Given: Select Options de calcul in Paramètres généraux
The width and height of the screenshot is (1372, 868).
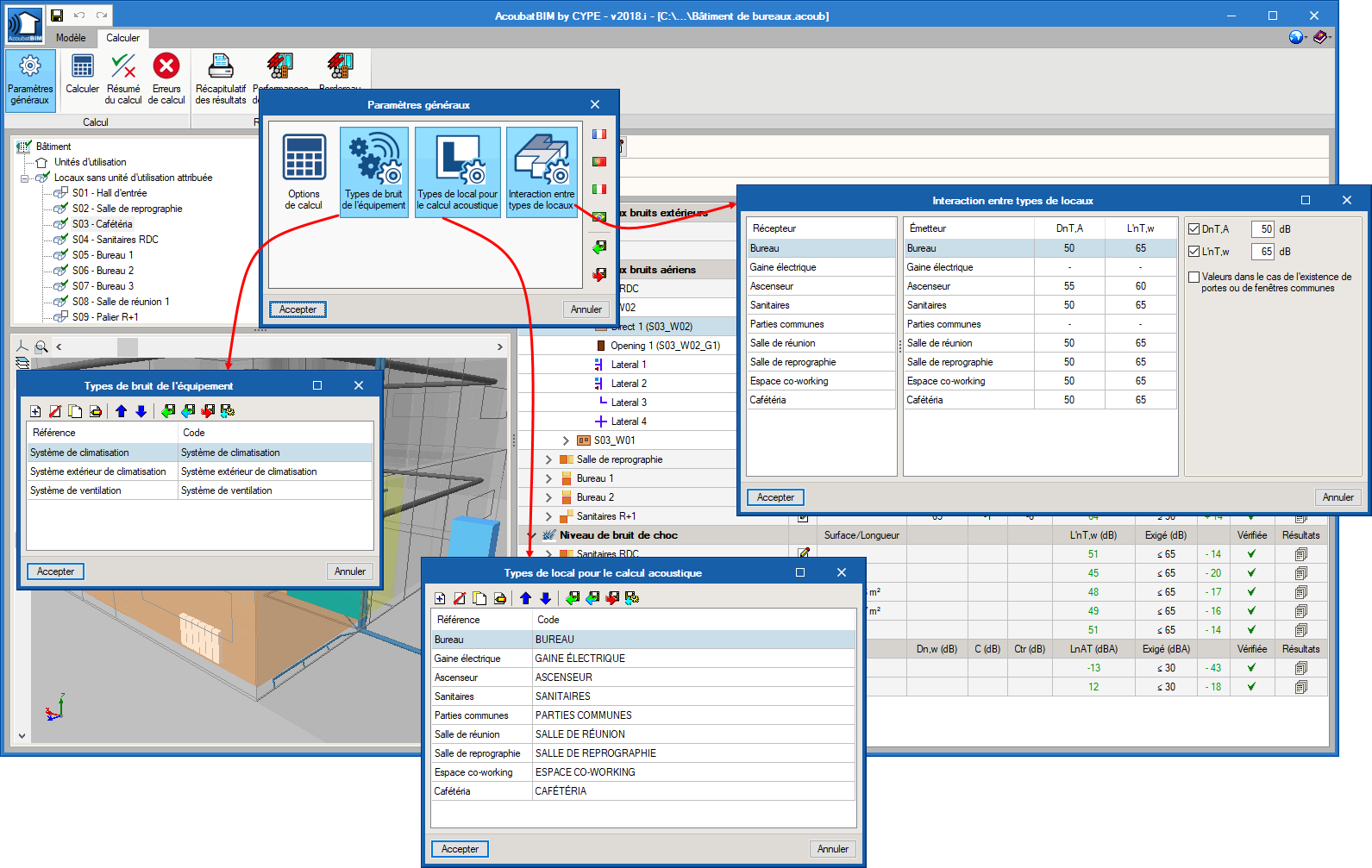Looking at the screenshot, I should [304, 172].
